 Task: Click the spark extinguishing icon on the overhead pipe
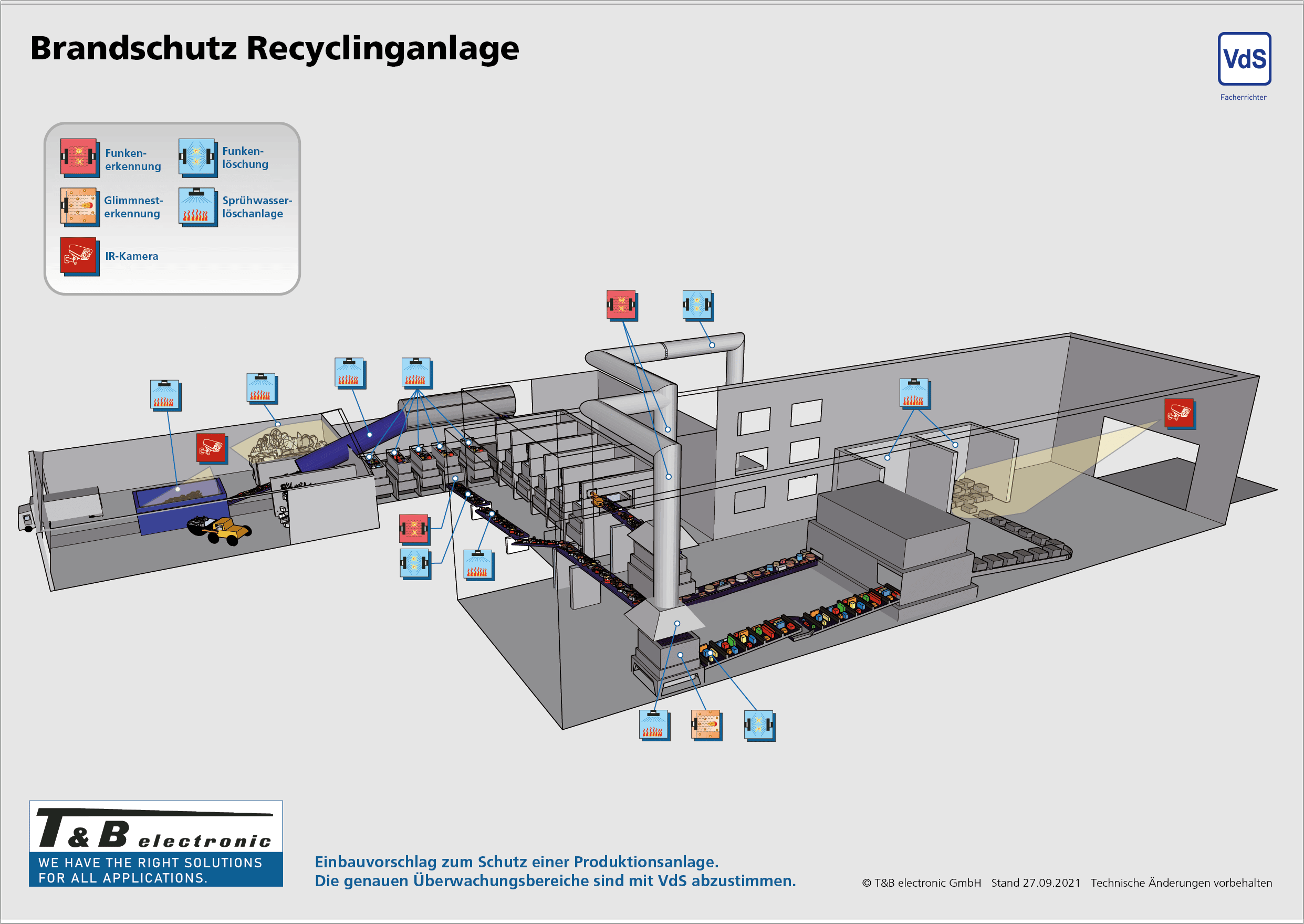tap(698, 306)
